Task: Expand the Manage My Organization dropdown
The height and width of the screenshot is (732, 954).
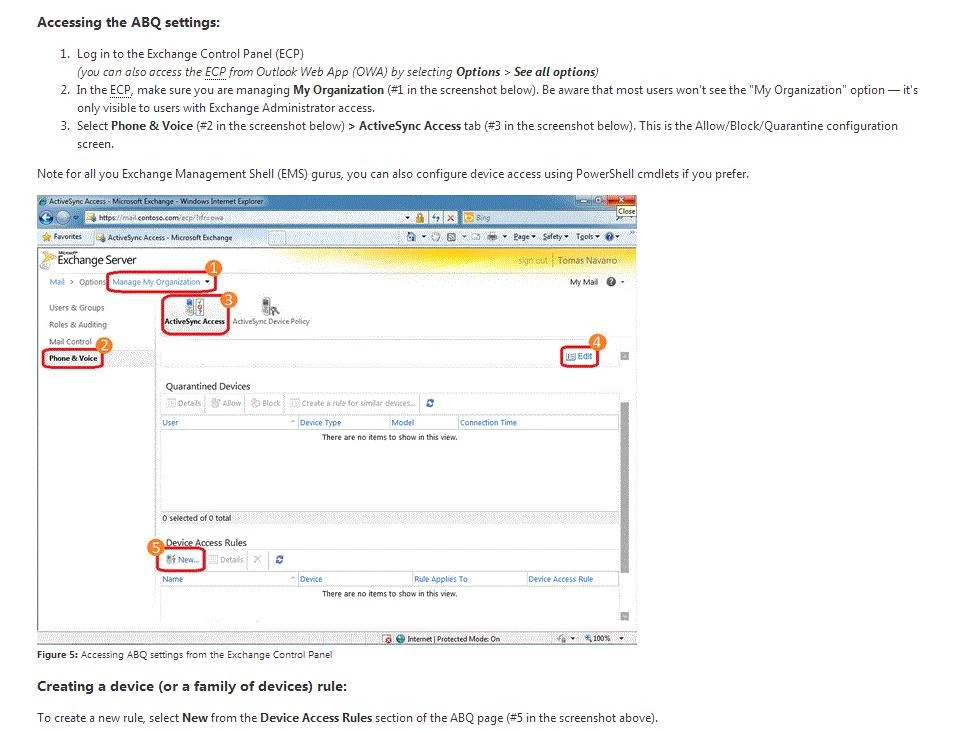Action: [161, 282]
